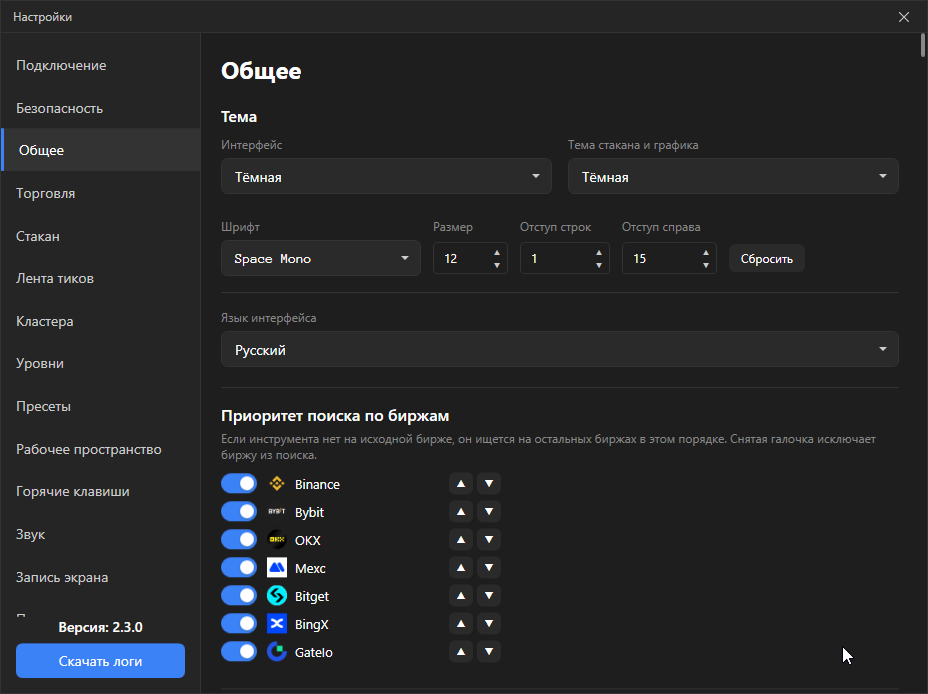928x694 pixels.
Task: Click the Сбросить button
Action: (766, 259)
